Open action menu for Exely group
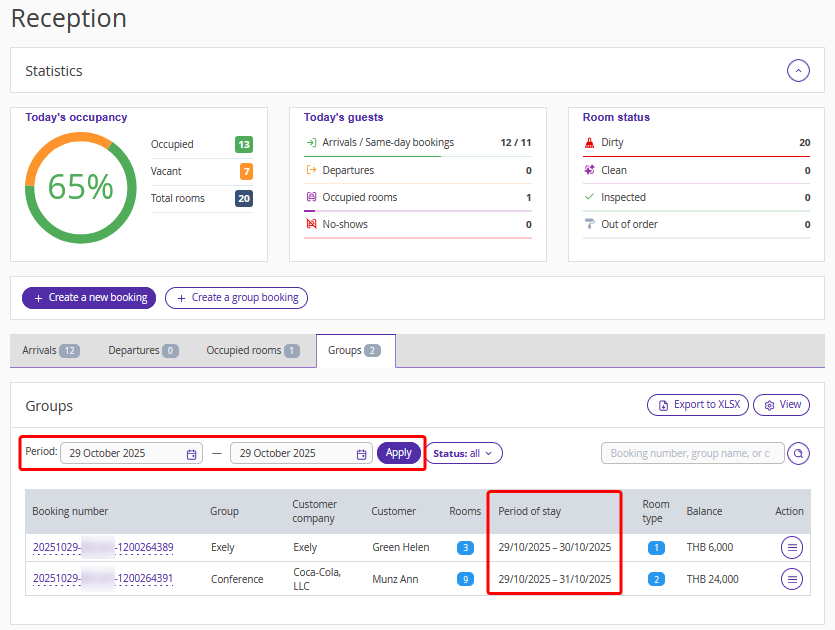Screen dimensions: 835x630 (792, 548)
